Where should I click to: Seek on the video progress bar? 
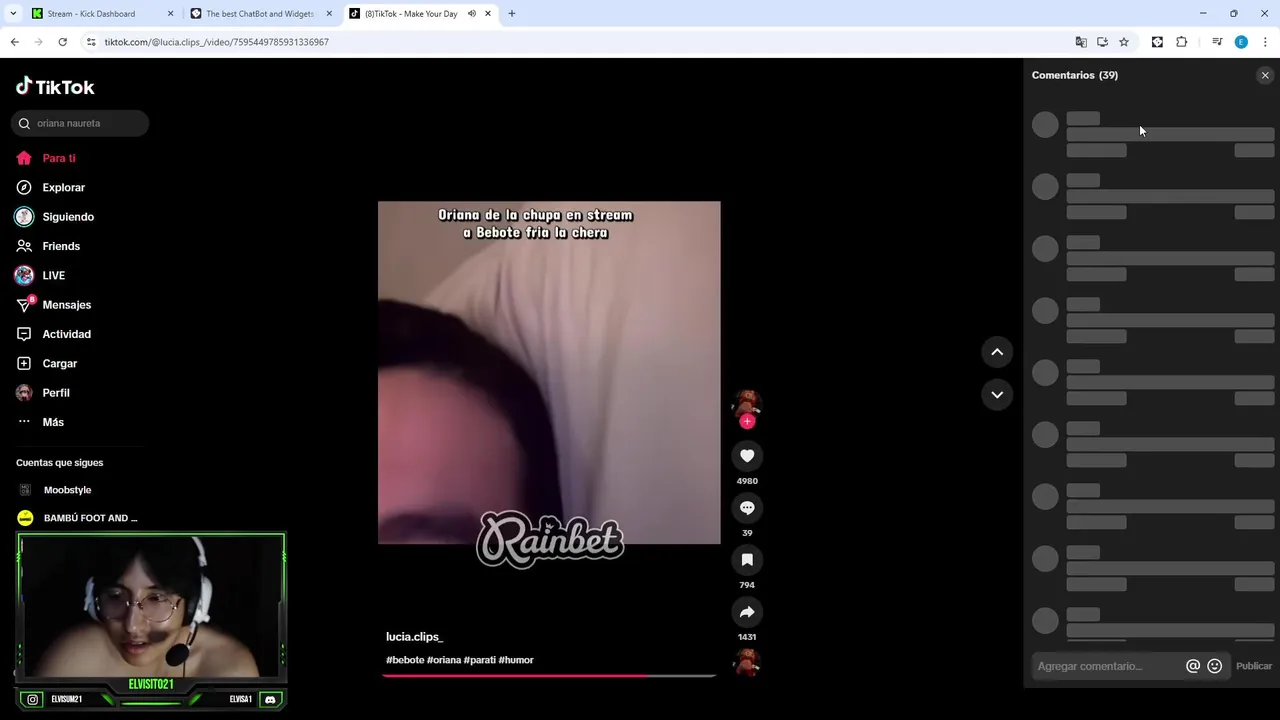point(549,676)
